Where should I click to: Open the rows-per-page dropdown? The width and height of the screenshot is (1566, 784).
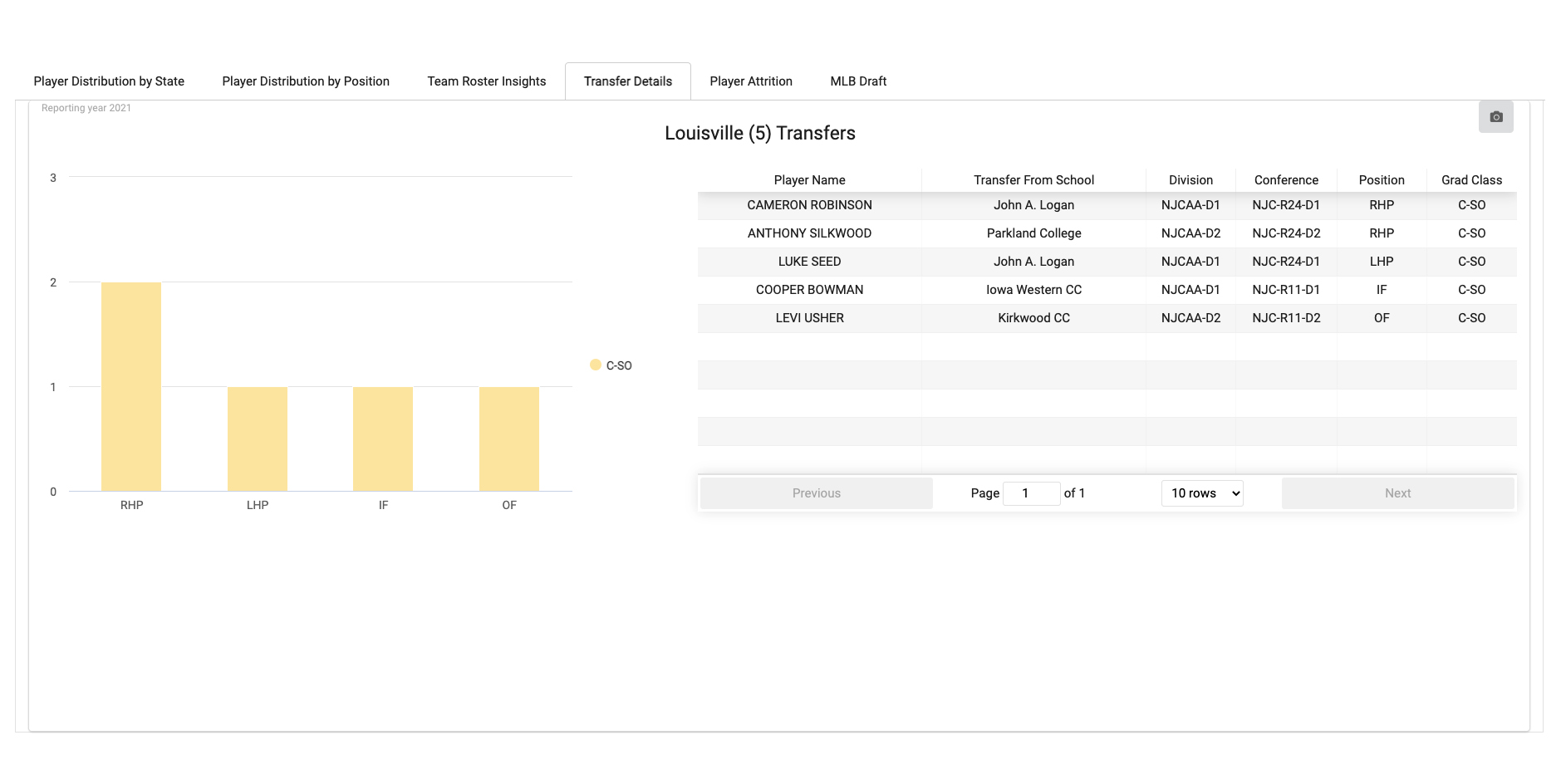(x=1202, y=493)
